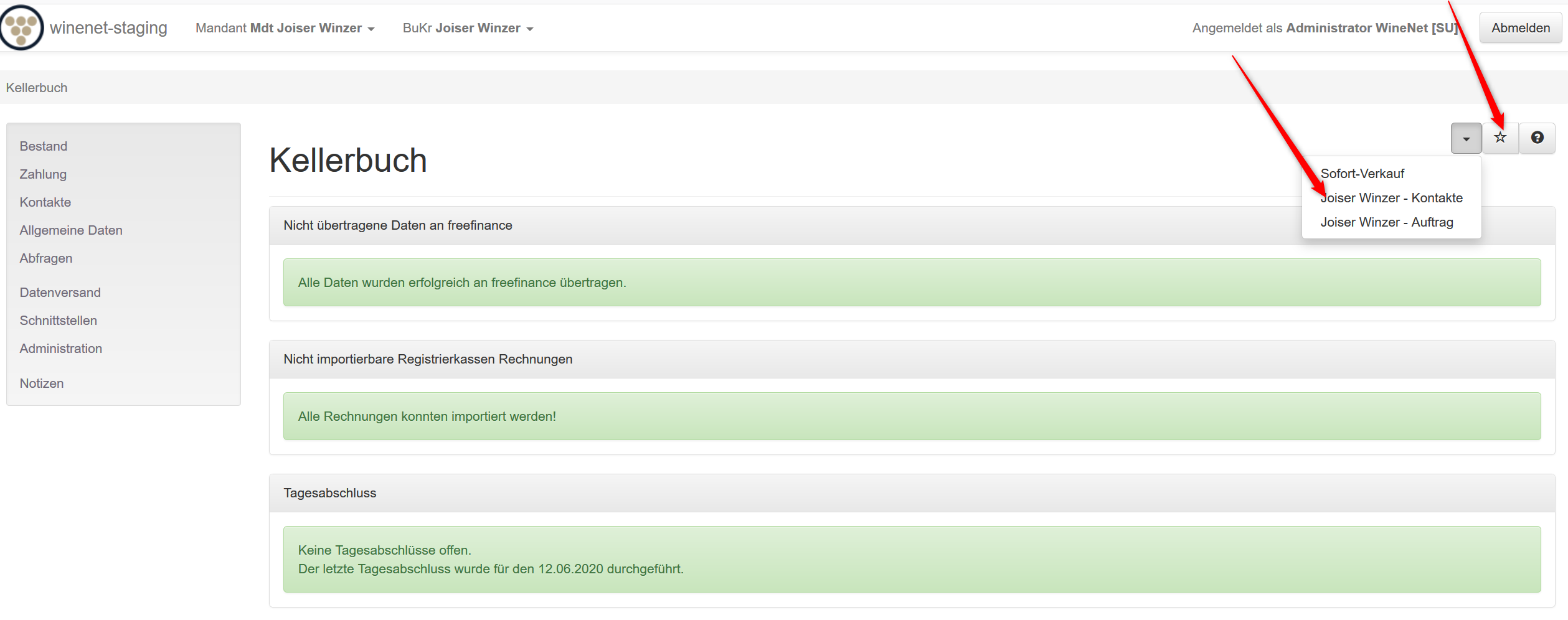
Task: Open Kontakte in the sidebar
Action: (45, 202)
